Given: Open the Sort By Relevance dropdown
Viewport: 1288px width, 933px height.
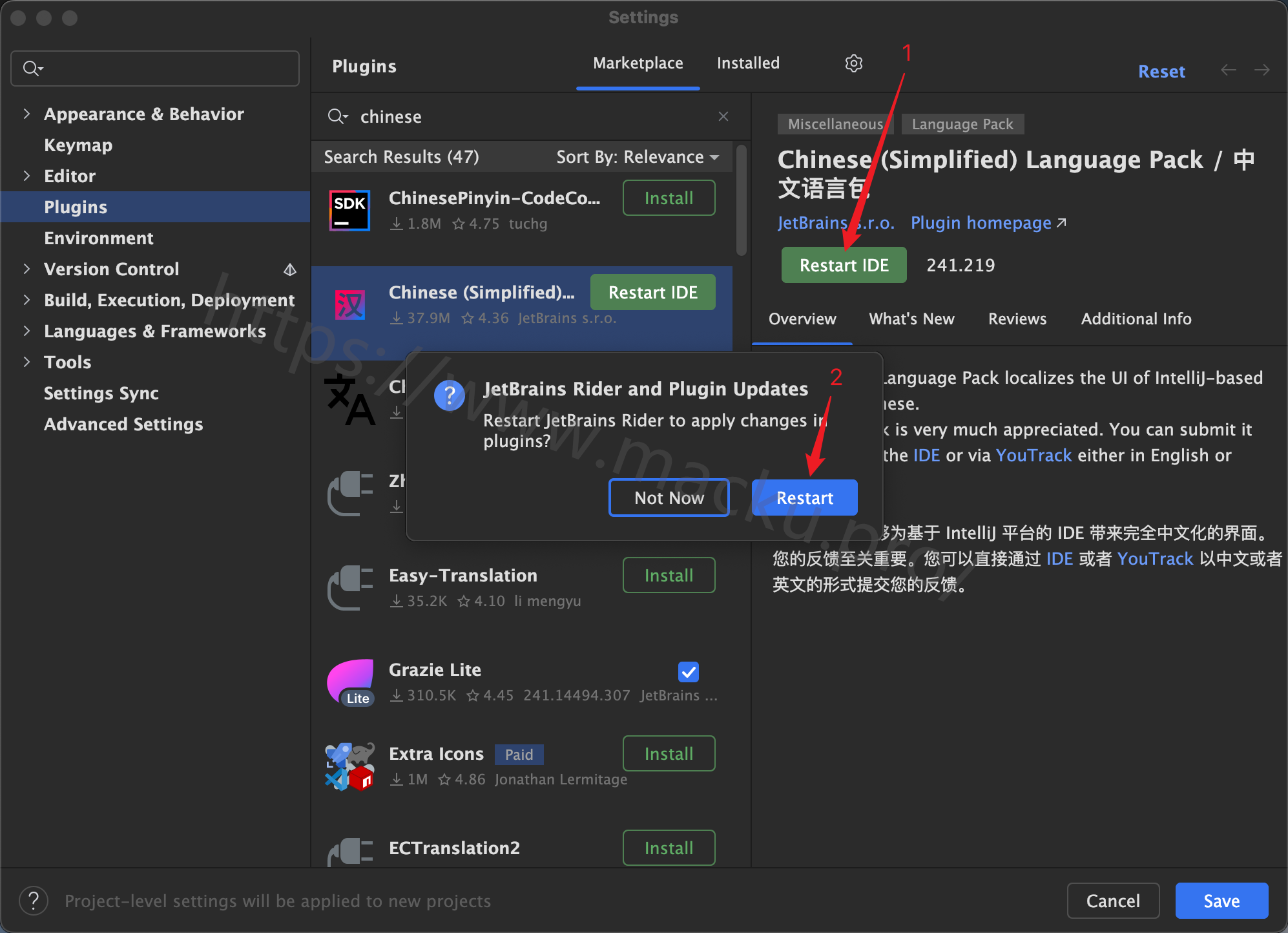Looking at the screenshot, I should tap(638, 157).
